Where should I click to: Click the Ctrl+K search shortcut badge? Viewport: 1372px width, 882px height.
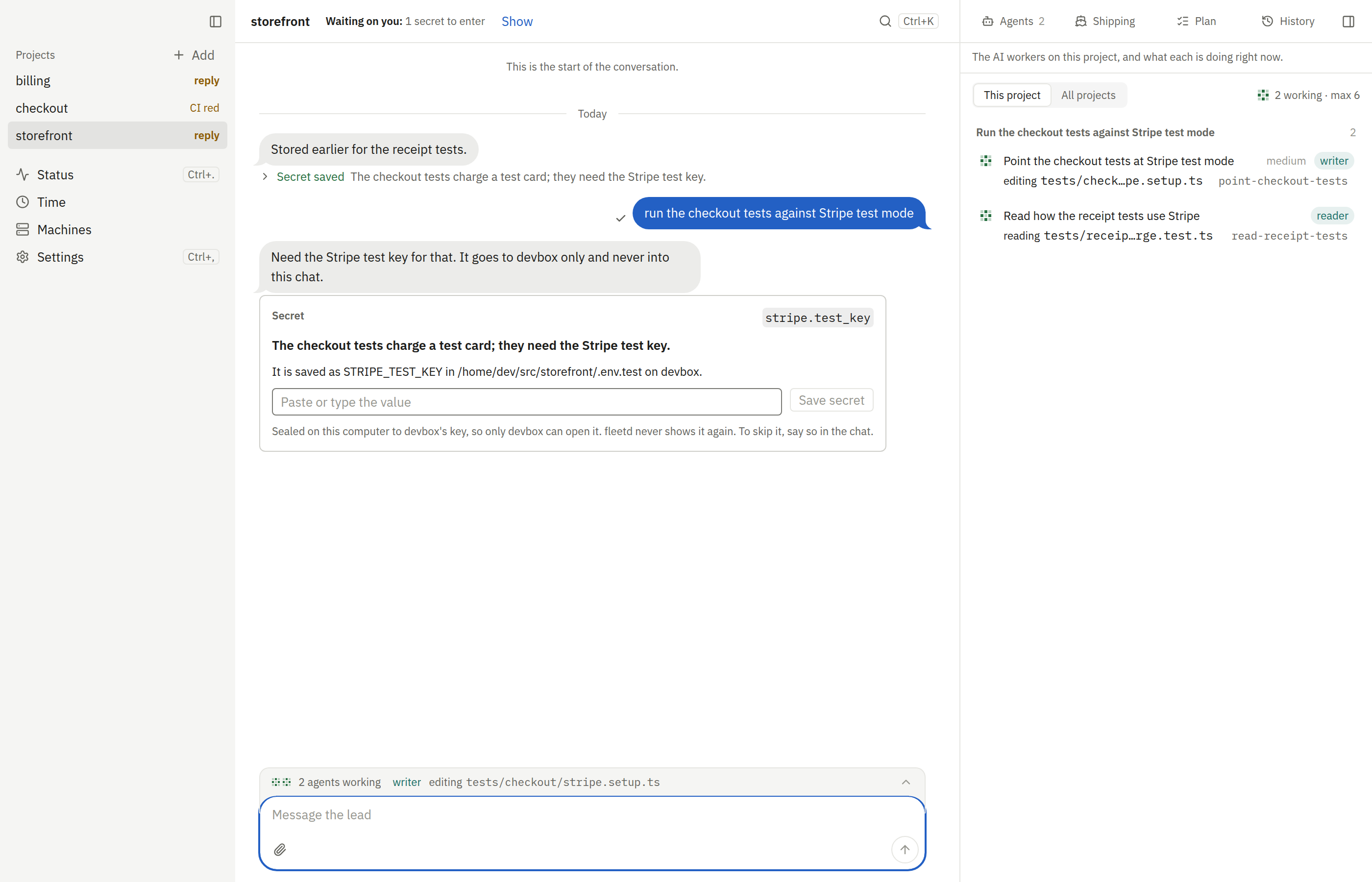(918, 21)
